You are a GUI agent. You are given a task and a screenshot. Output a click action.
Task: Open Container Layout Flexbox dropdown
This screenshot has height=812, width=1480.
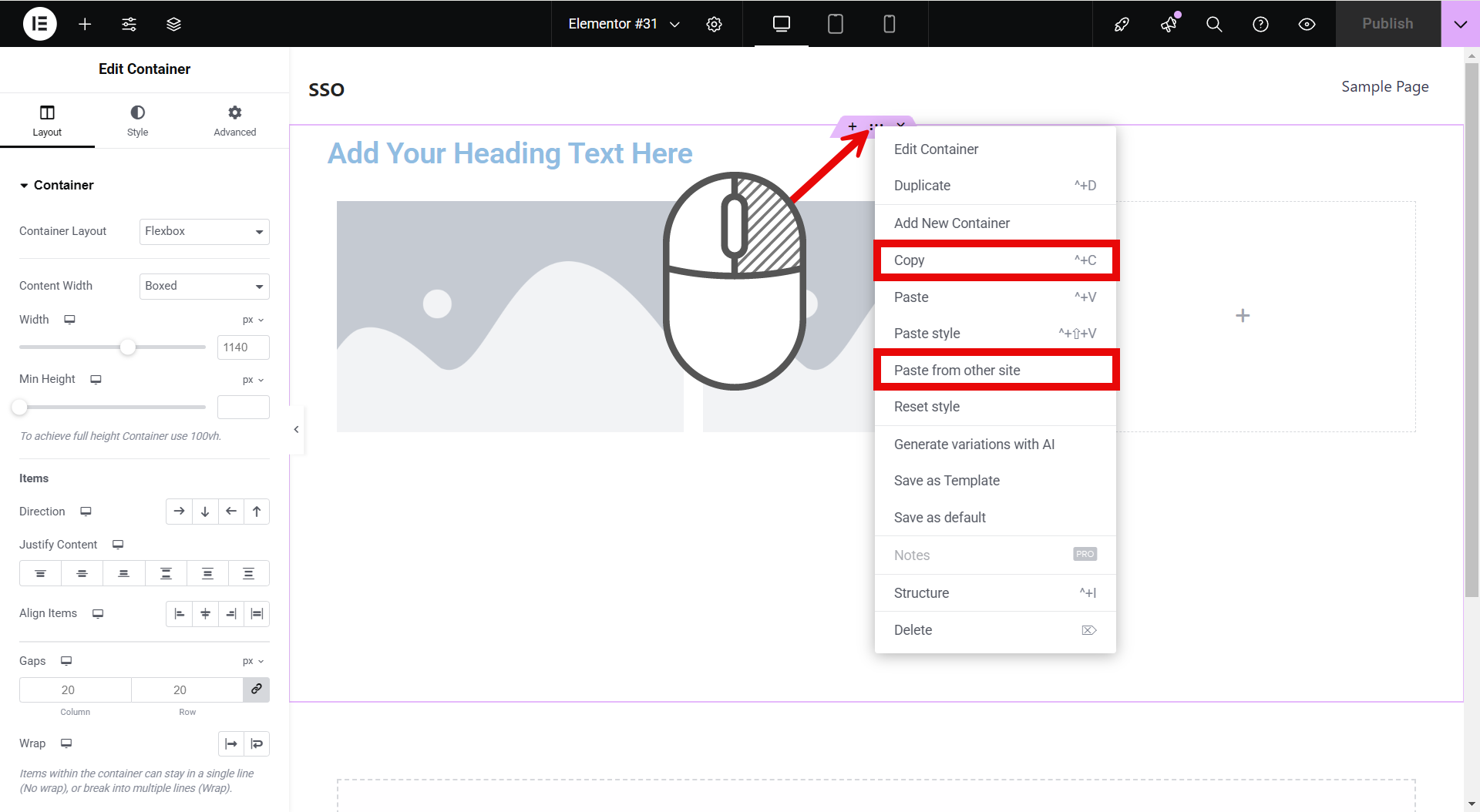coord(204,231)
